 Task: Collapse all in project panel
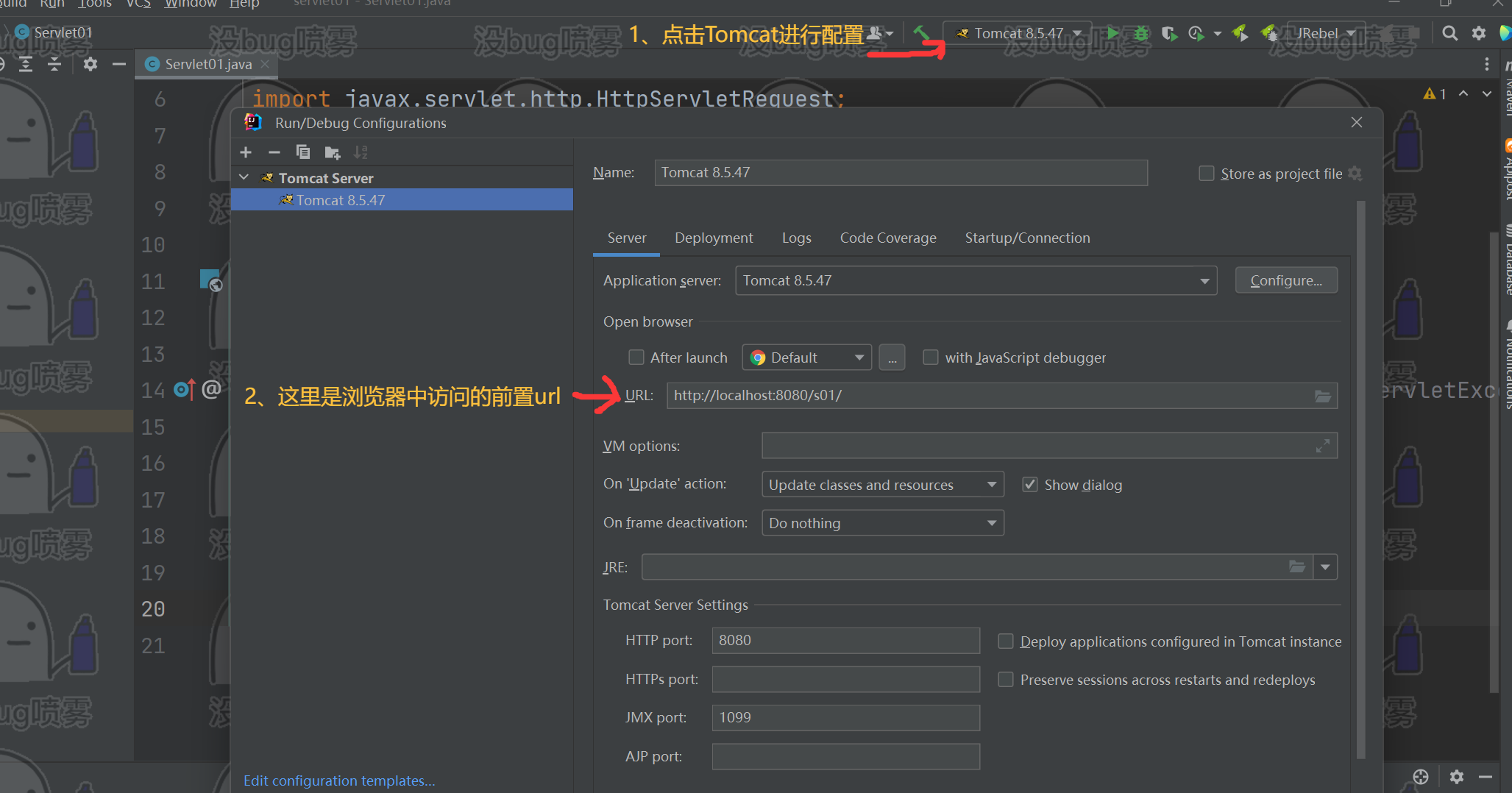tap(54, 64)
